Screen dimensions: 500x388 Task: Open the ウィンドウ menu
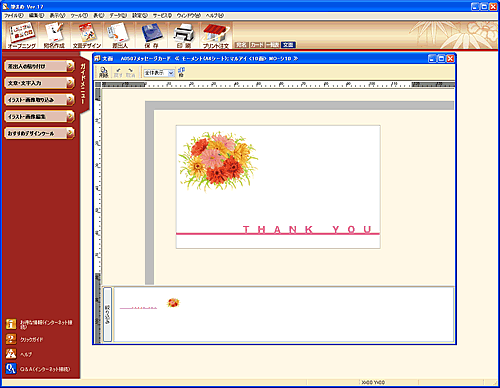point(189,15)
